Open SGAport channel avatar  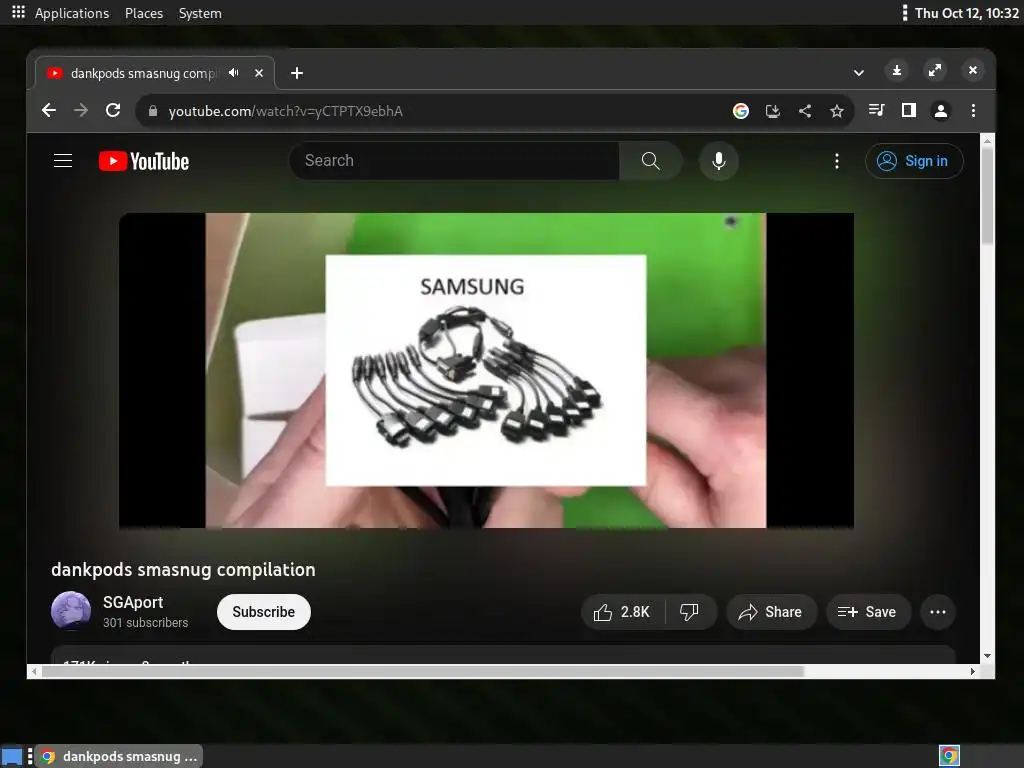point(71,611)
